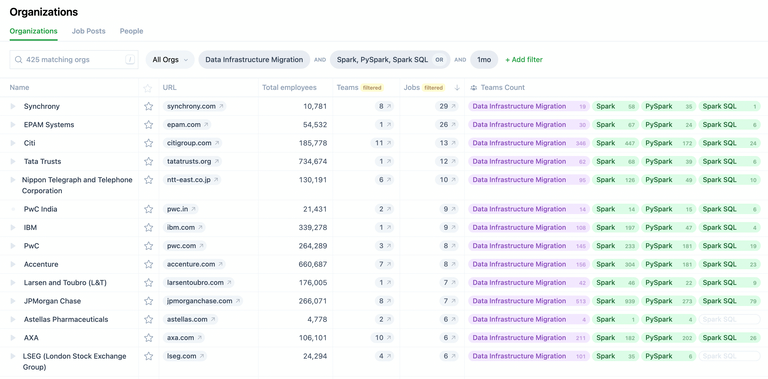Image resolution: width=768 pixels, height=379 pixels.
Task: Expand the EPAM Systems row
Action: (x=13, y=125)
